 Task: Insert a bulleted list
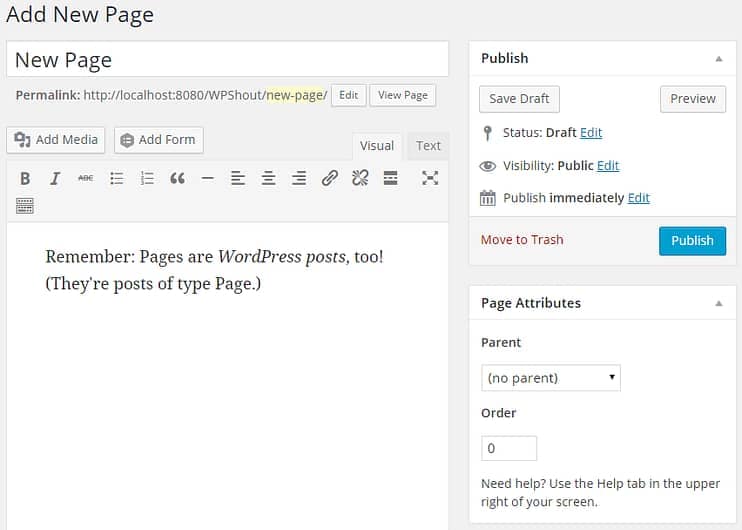pos(116,179)
